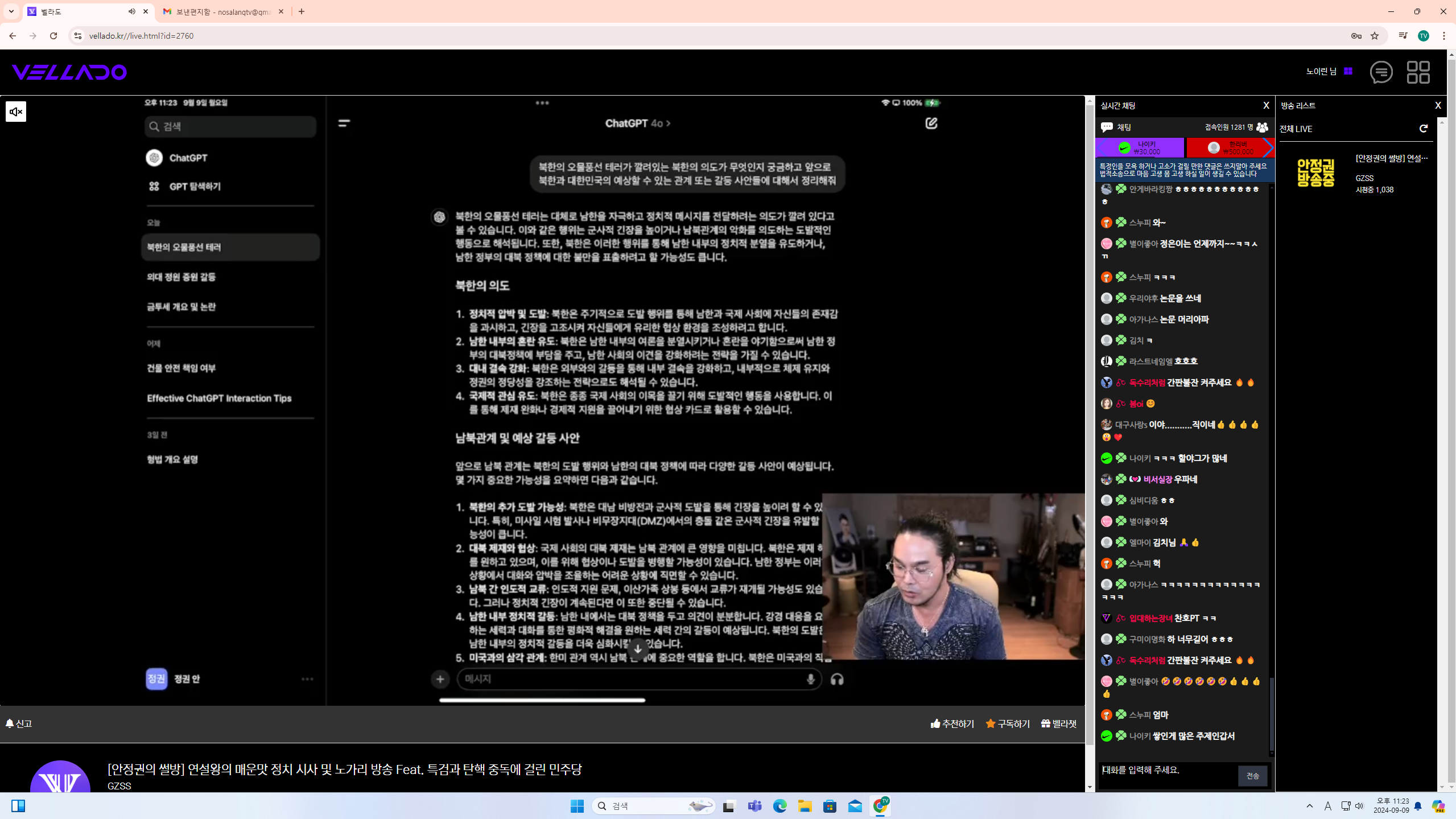
Task: Expand the ChatGPT 4o model chevron
Action: point(669,124)
